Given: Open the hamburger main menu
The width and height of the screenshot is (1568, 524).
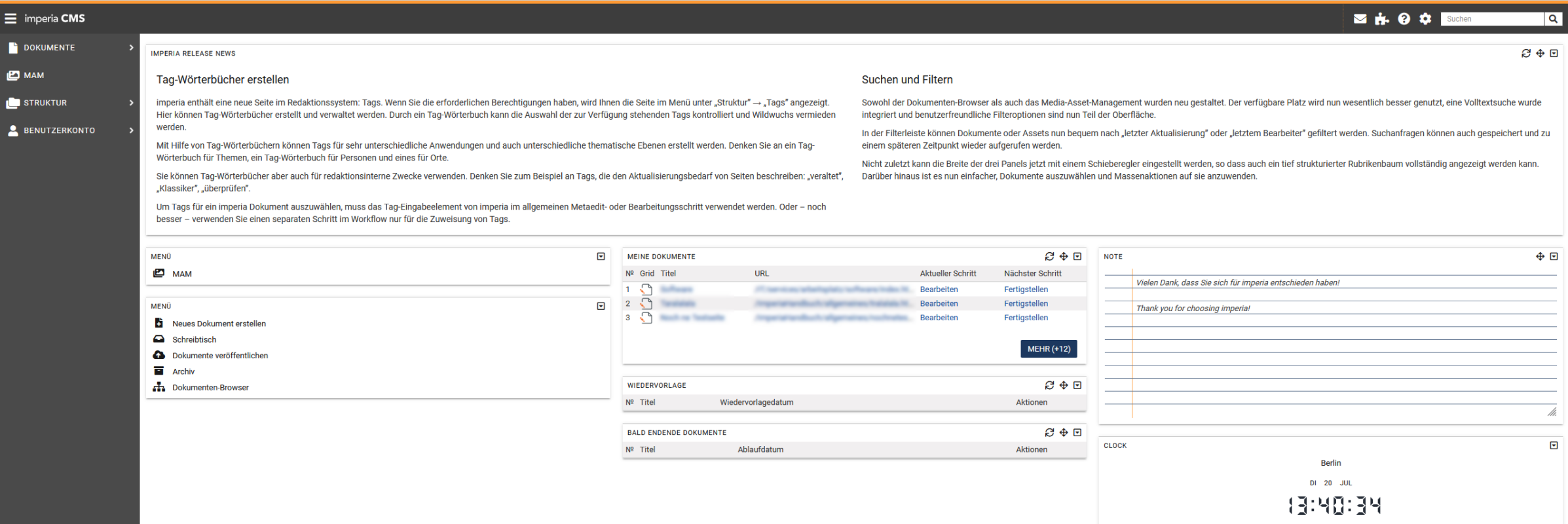Looking at the screenshot, I should 10,18.
